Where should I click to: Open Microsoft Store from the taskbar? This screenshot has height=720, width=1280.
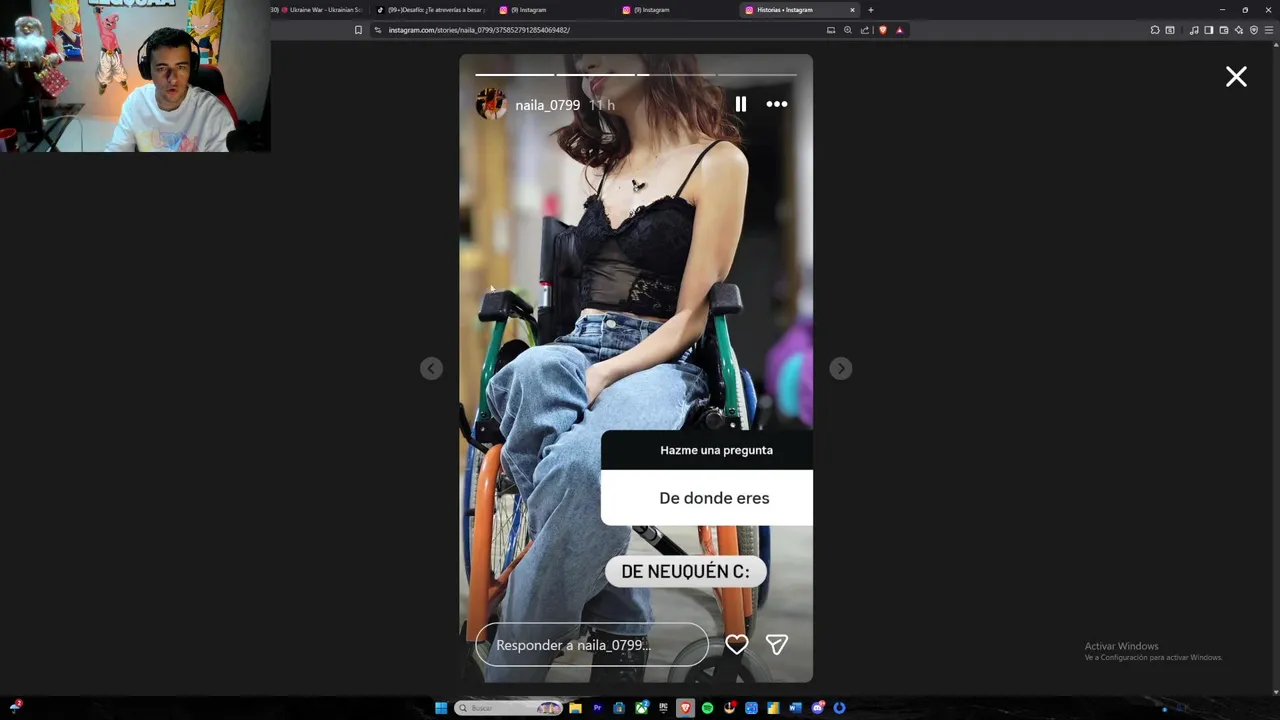(619, 708)
